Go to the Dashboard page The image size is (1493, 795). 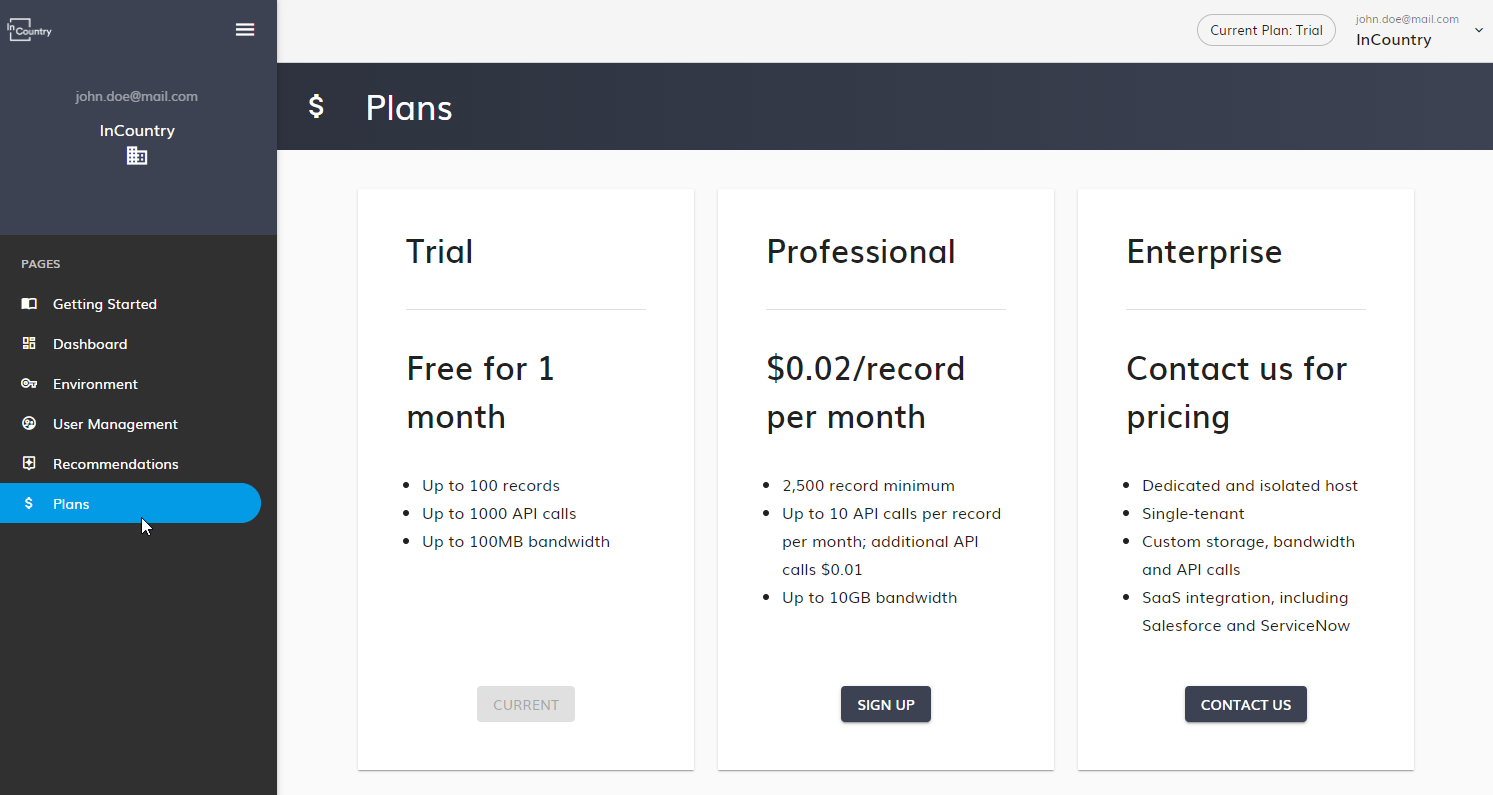pyautogui.click(x=90, y=344)
